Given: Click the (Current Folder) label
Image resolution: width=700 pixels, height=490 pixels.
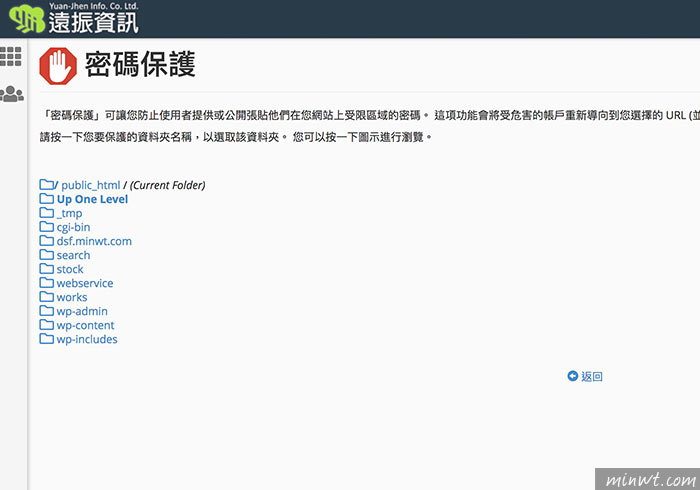Looking at the screenshot, I should point(167,185).
